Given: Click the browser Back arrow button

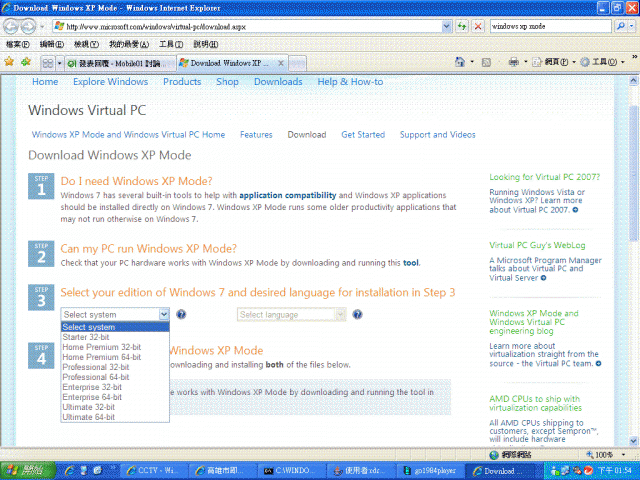Looking at the screenshot, I should [11, 27].
